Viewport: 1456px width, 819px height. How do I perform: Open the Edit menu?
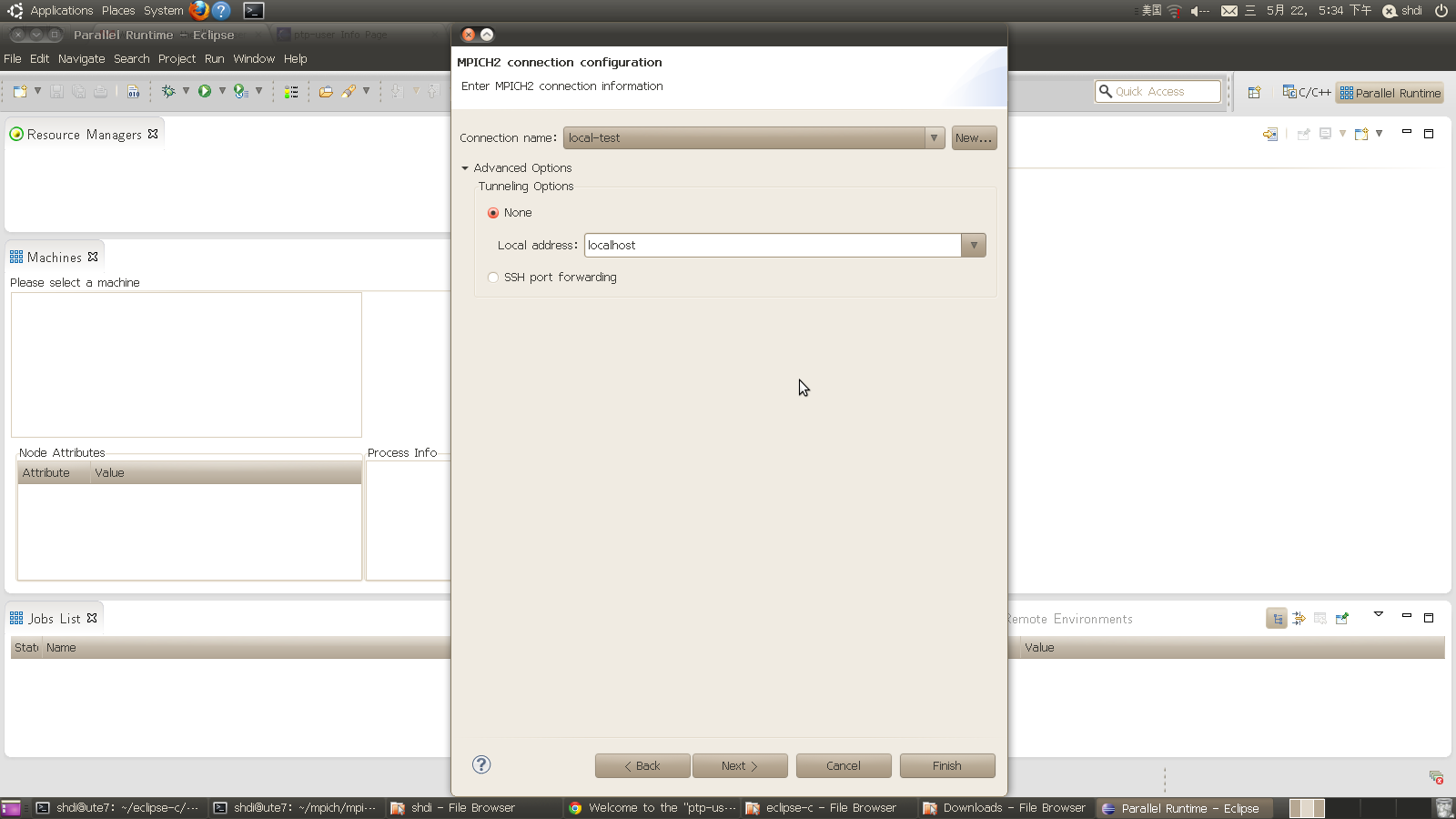pos(39,58)
